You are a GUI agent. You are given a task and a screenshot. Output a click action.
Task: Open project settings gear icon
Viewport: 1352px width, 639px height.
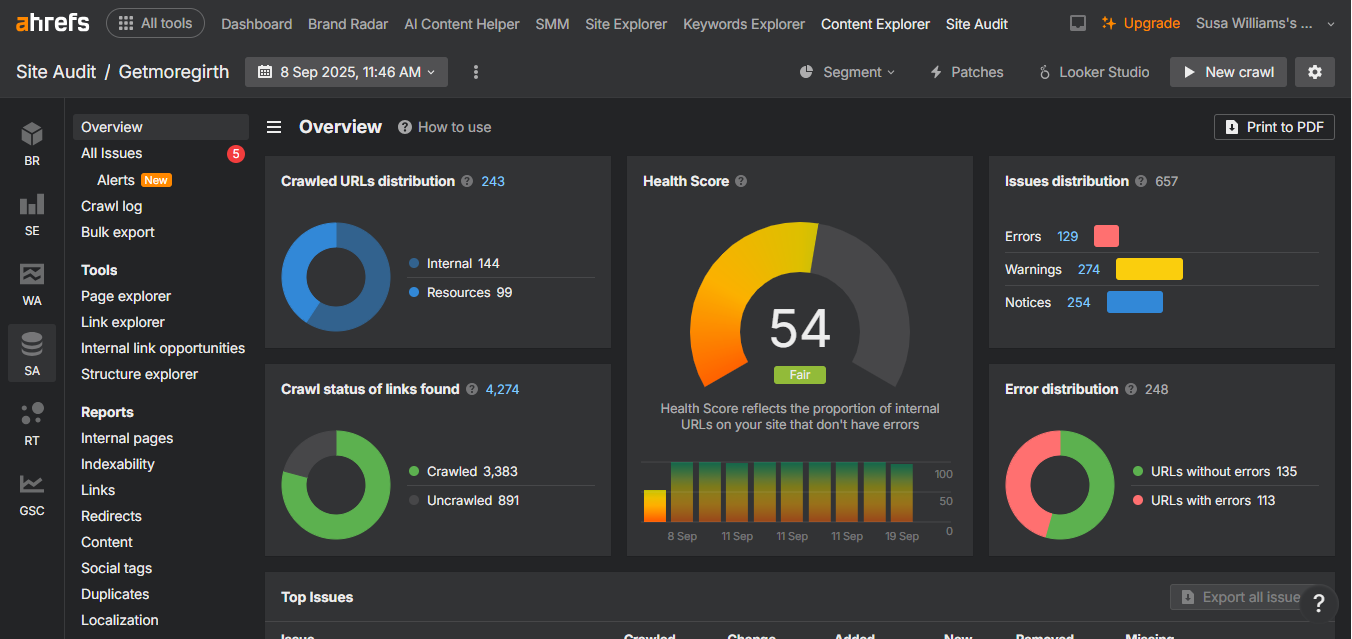pyautogui.click(x=1315, y=72)
